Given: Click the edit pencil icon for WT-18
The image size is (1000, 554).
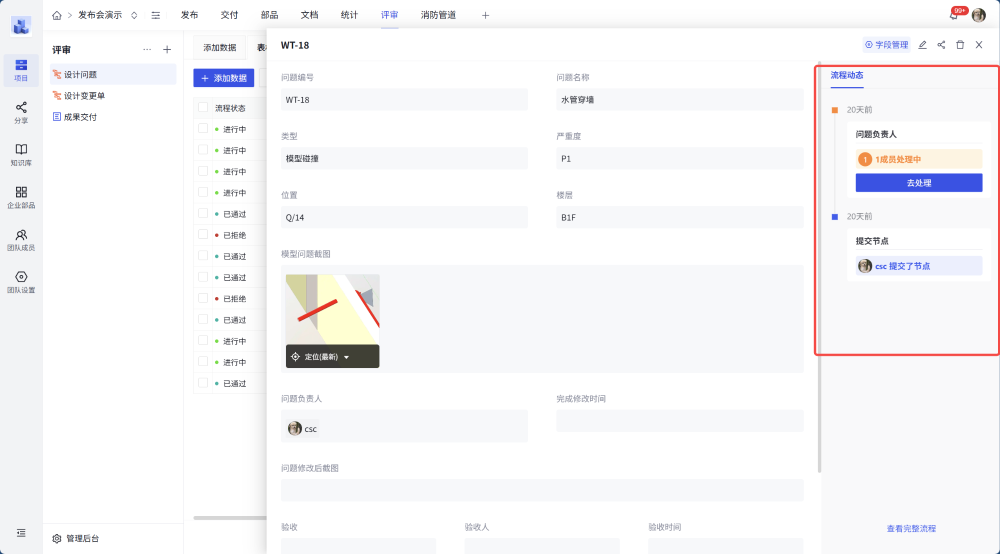Looking at the screenshot, I should point(923,45).
